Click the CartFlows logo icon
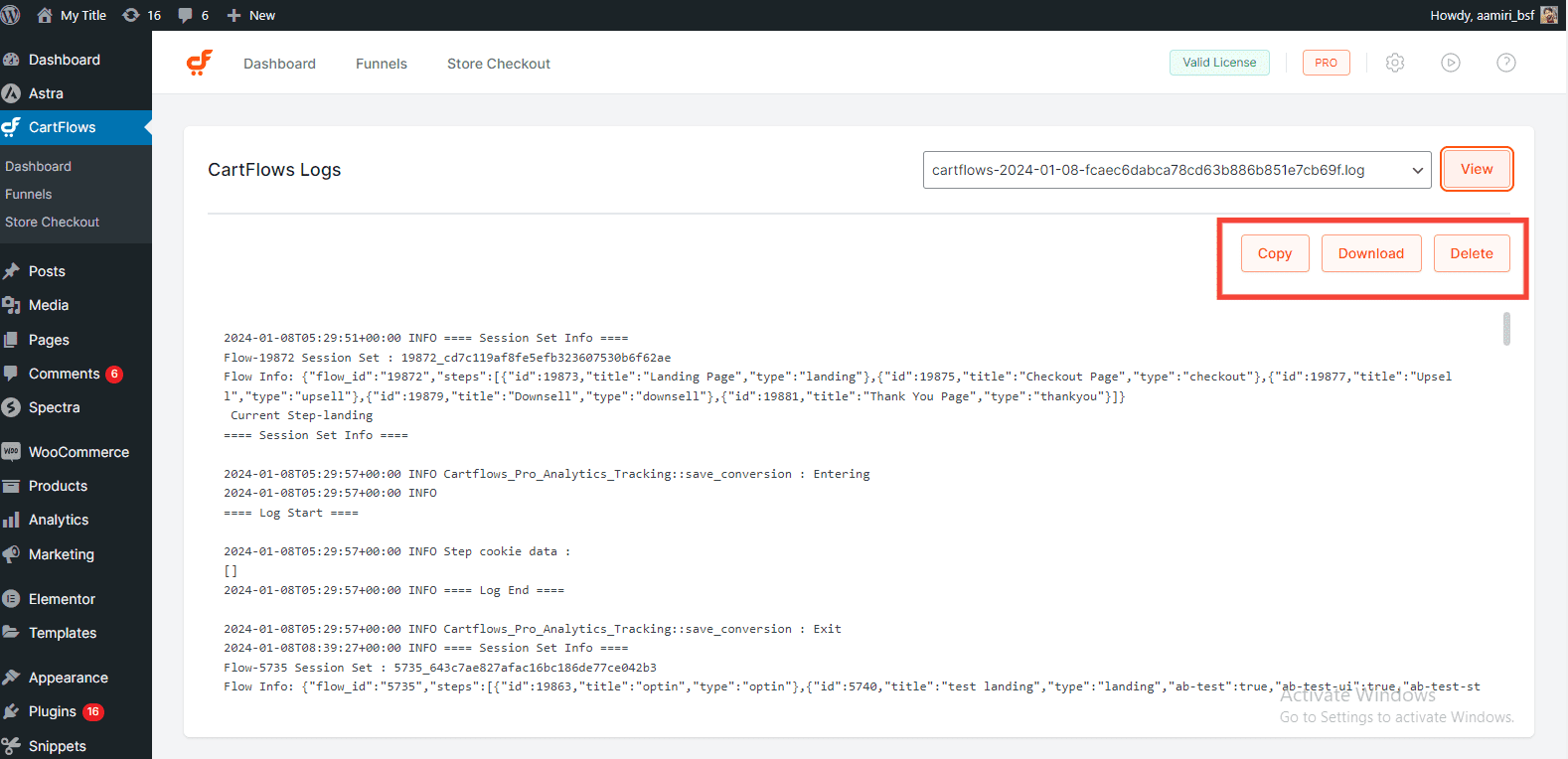The image size is (1568, 759). [x=200, y=63]
